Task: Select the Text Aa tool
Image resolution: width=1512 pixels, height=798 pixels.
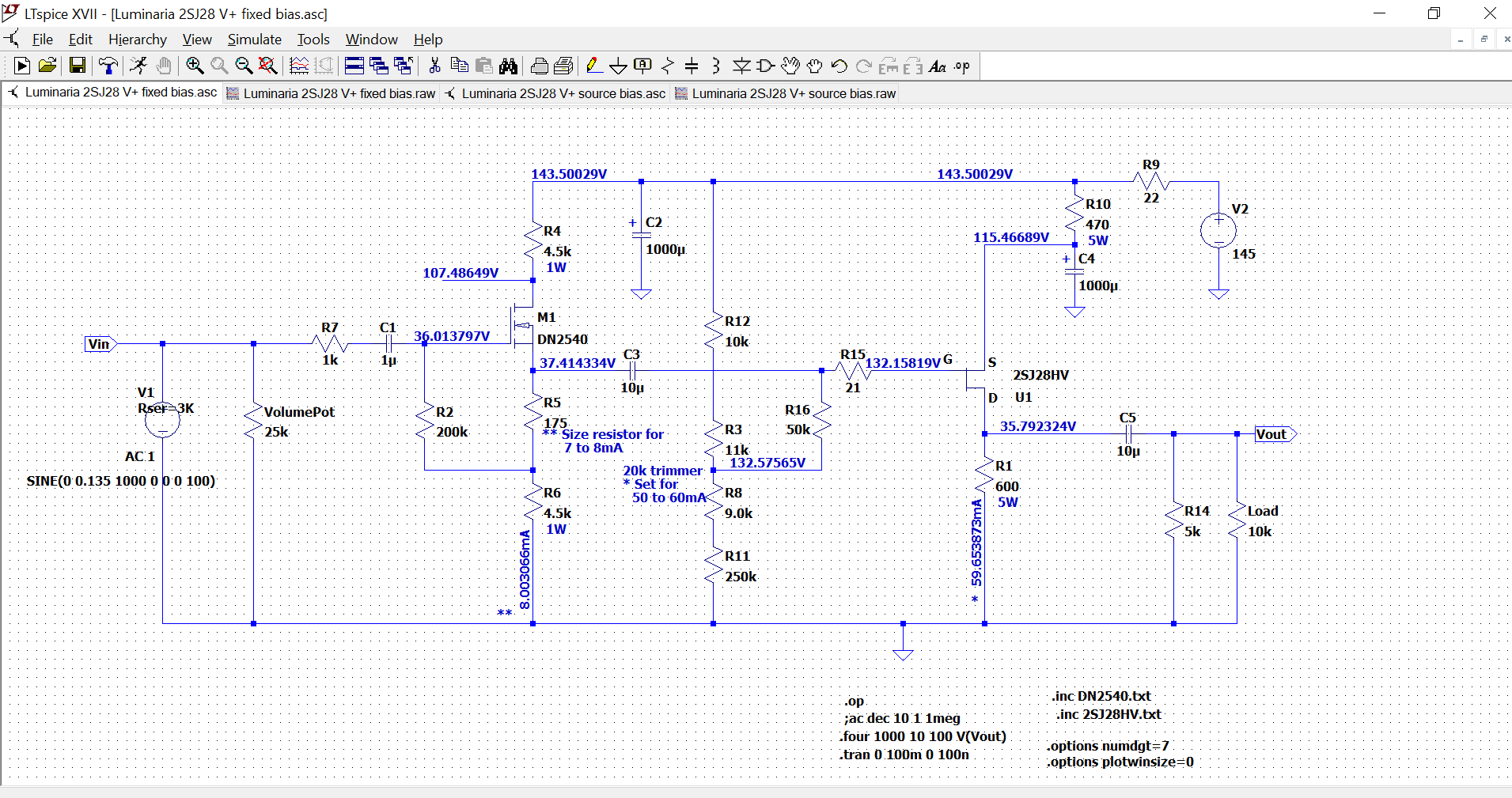Action: pyautogui.click(x=938, y=66)
